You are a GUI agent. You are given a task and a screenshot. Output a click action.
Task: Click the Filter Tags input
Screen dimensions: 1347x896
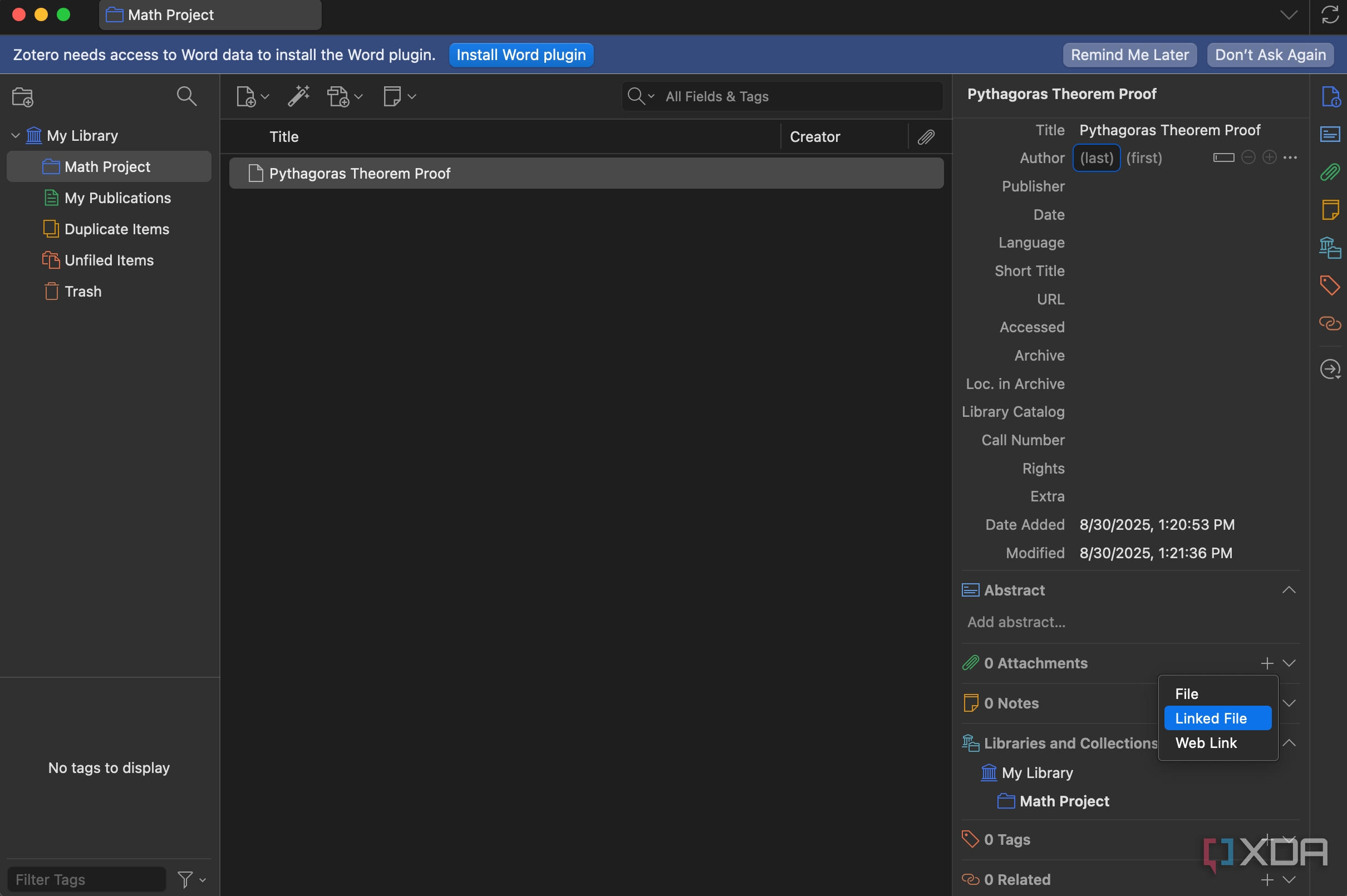pos(86,879)
